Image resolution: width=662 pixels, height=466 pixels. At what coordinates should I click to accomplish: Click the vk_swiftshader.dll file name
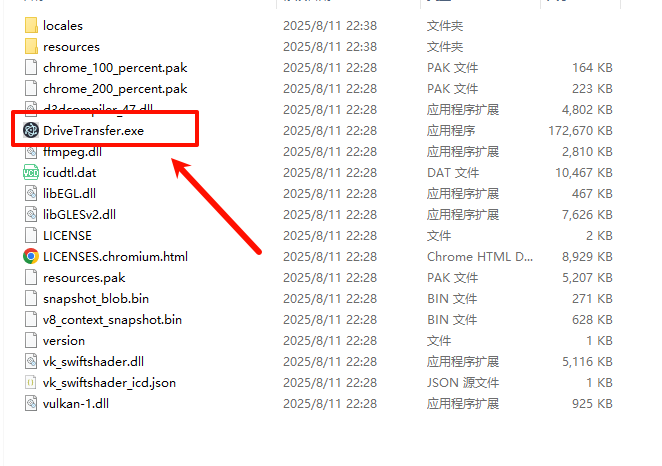93,362
